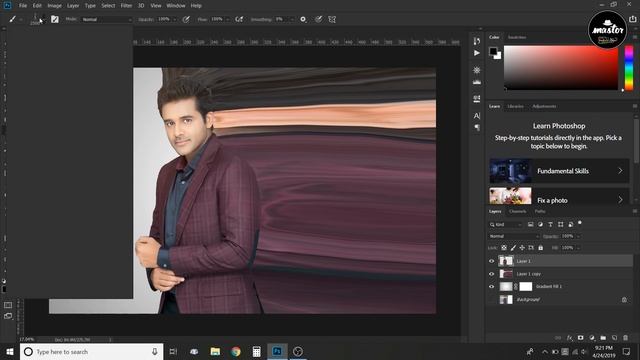Open the brush Mode dropdown
This screenshot has width=640, height=360.
coord(107,19)
